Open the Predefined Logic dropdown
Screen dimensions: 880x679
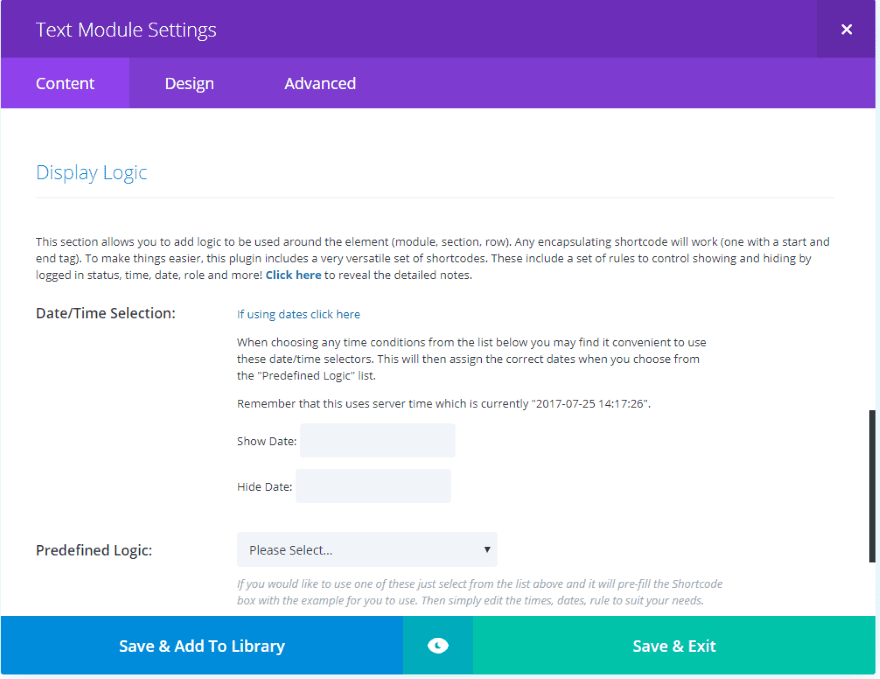click(x=366, y=550)
